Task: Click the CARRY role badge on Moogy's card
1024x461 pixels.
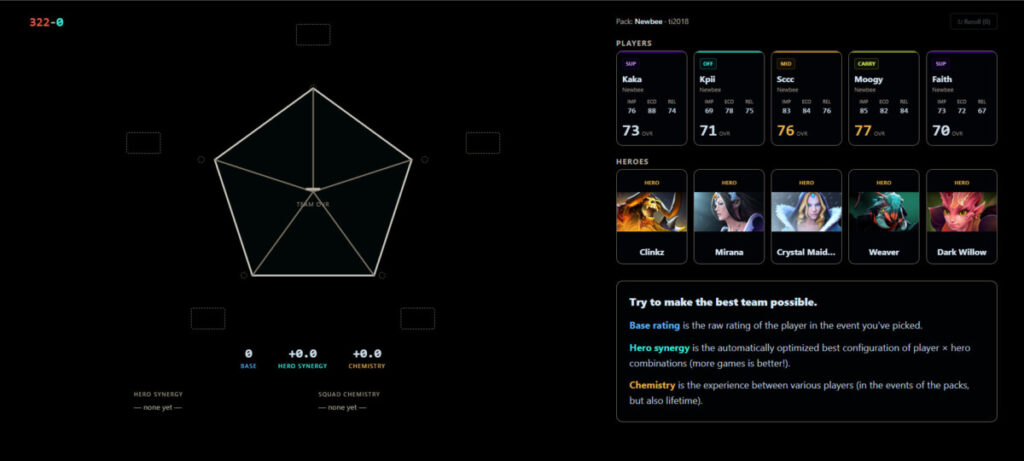Action: click(x=867, y=64)
